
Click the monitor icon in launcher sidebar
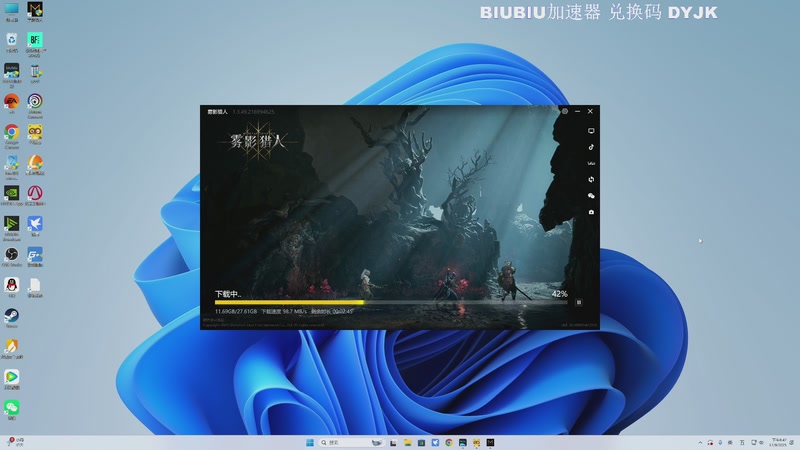tap(591, 131)
